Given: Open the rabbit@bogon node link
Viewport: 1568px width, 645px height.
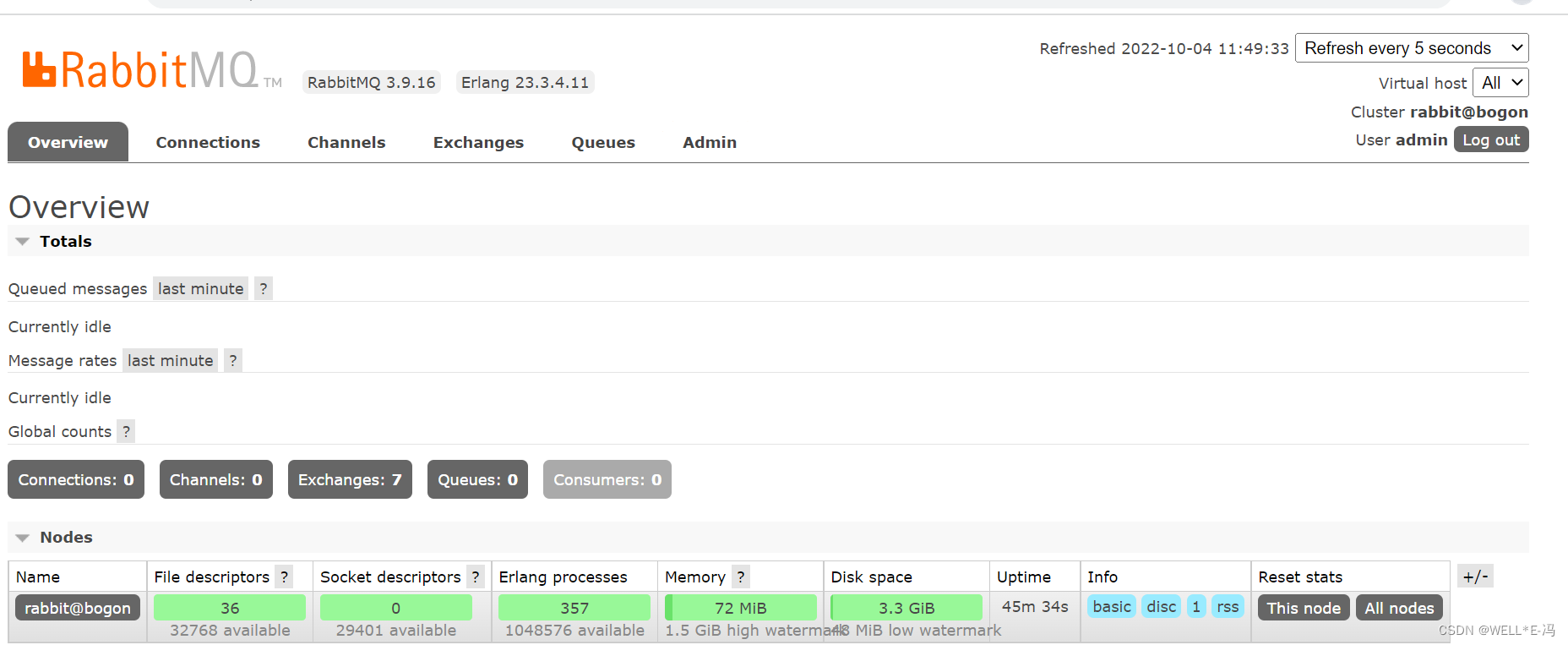Looking at the screenshot, I should pyautogui.click(x=78, y=608).
